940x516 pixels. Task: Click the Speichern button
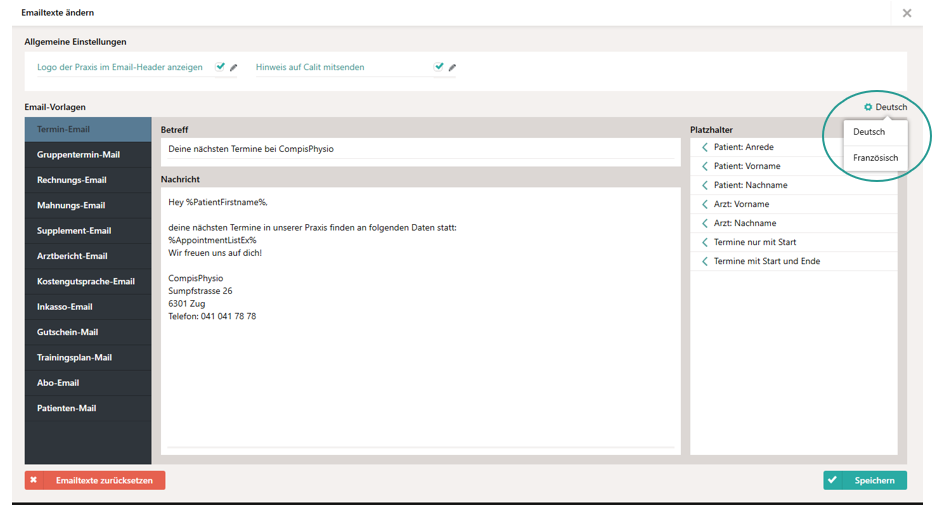point(864,481)
